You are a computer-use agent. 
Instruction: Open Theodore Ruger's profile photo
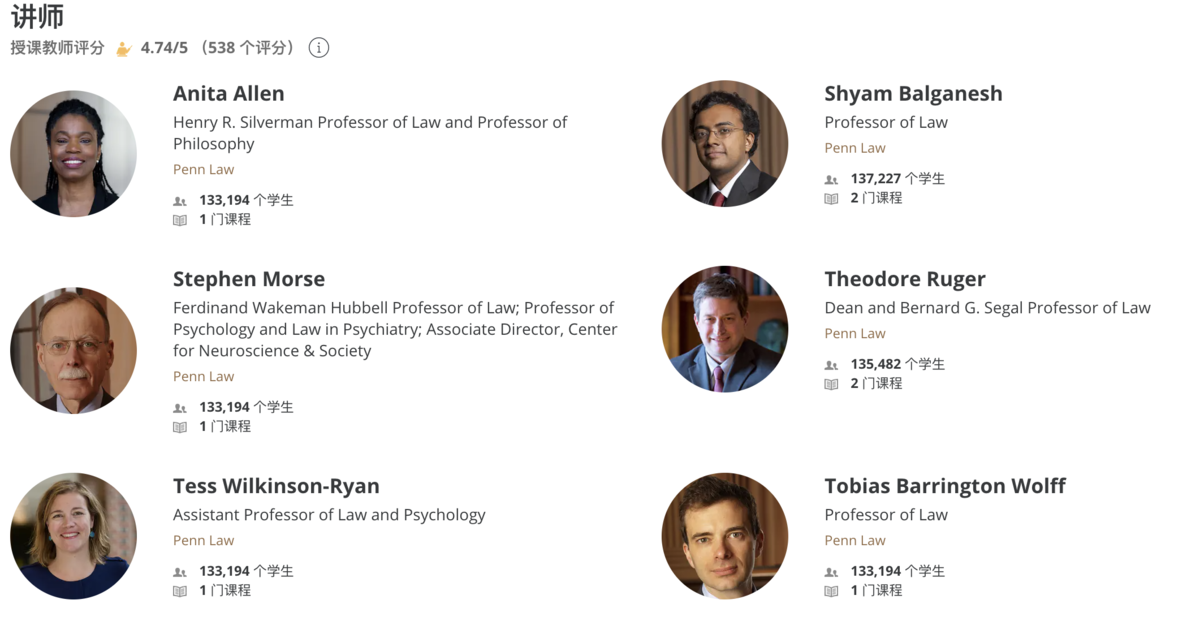click(725, 329)
